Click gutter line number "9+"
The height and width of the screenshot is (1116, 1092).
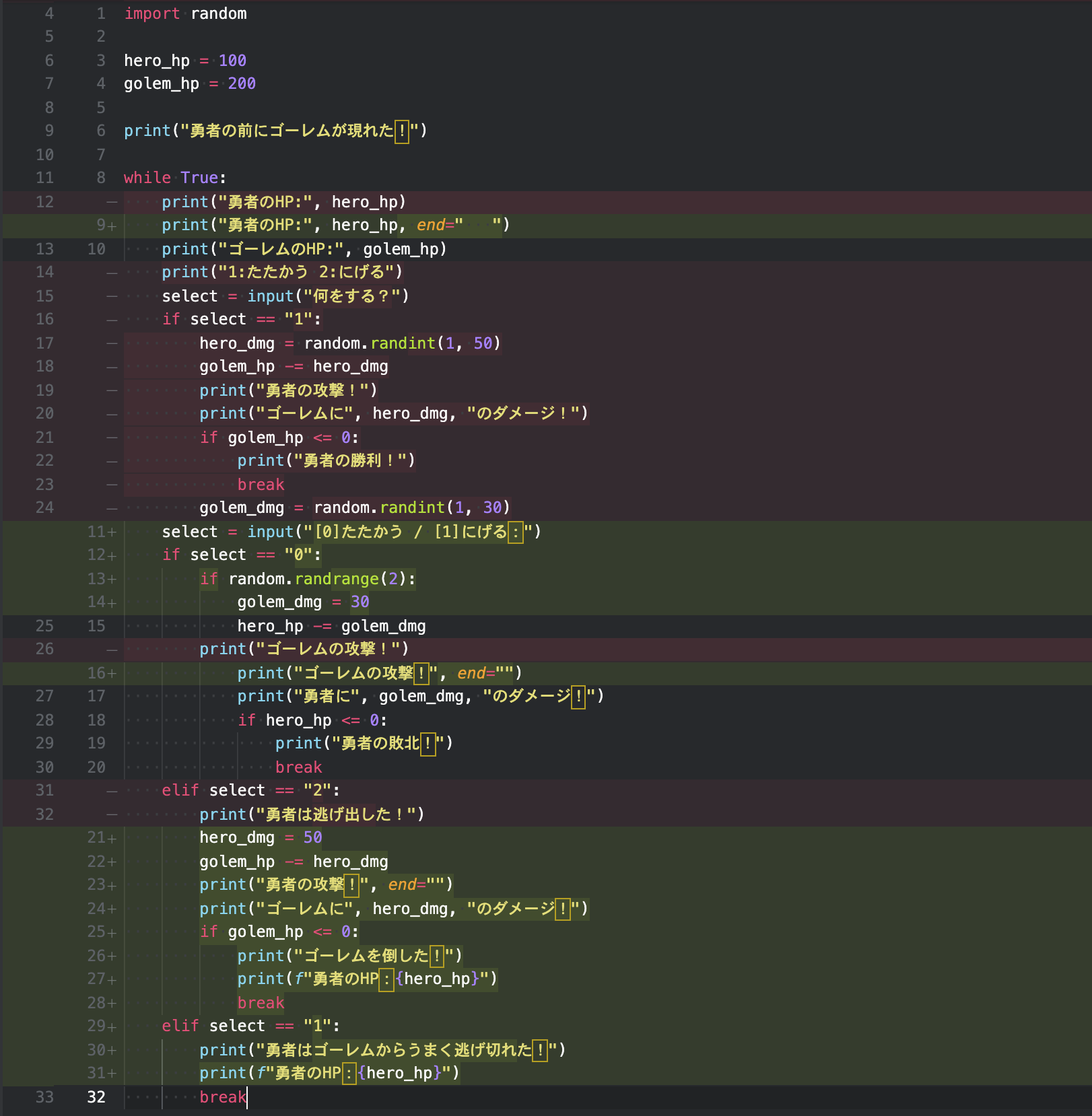106,225
